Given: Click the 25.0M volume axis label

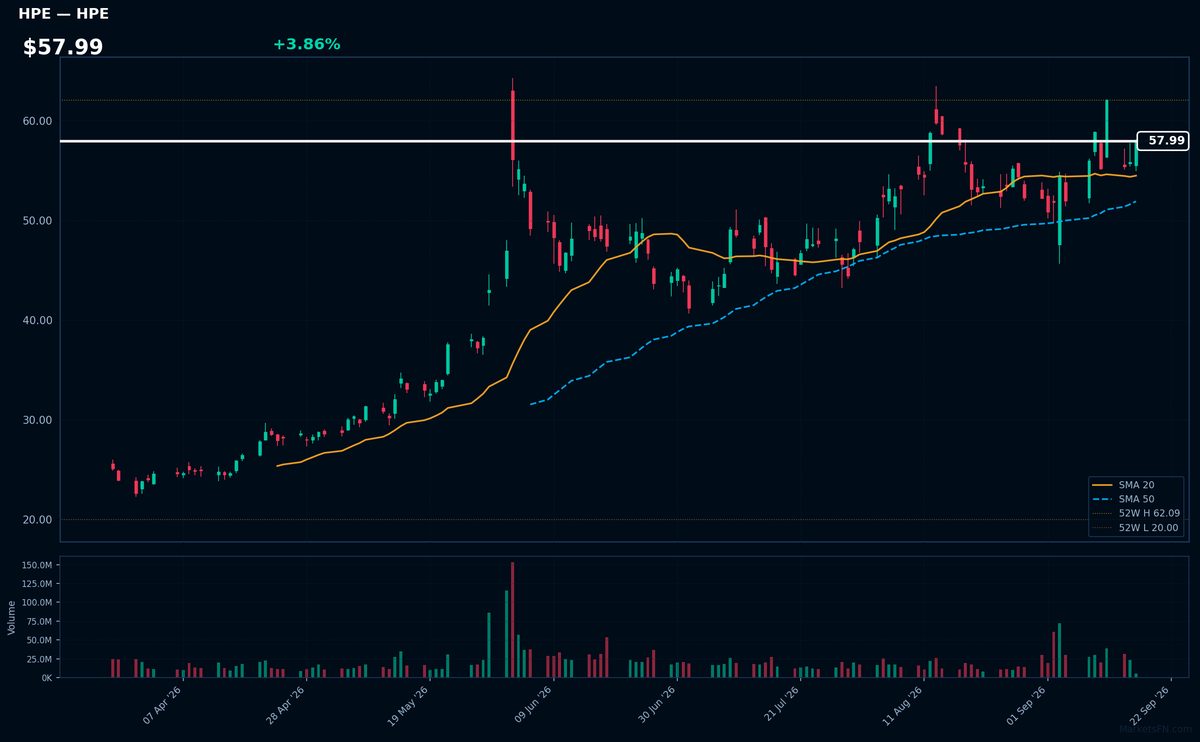Looking at the screenshot, I should pos(40,659).
